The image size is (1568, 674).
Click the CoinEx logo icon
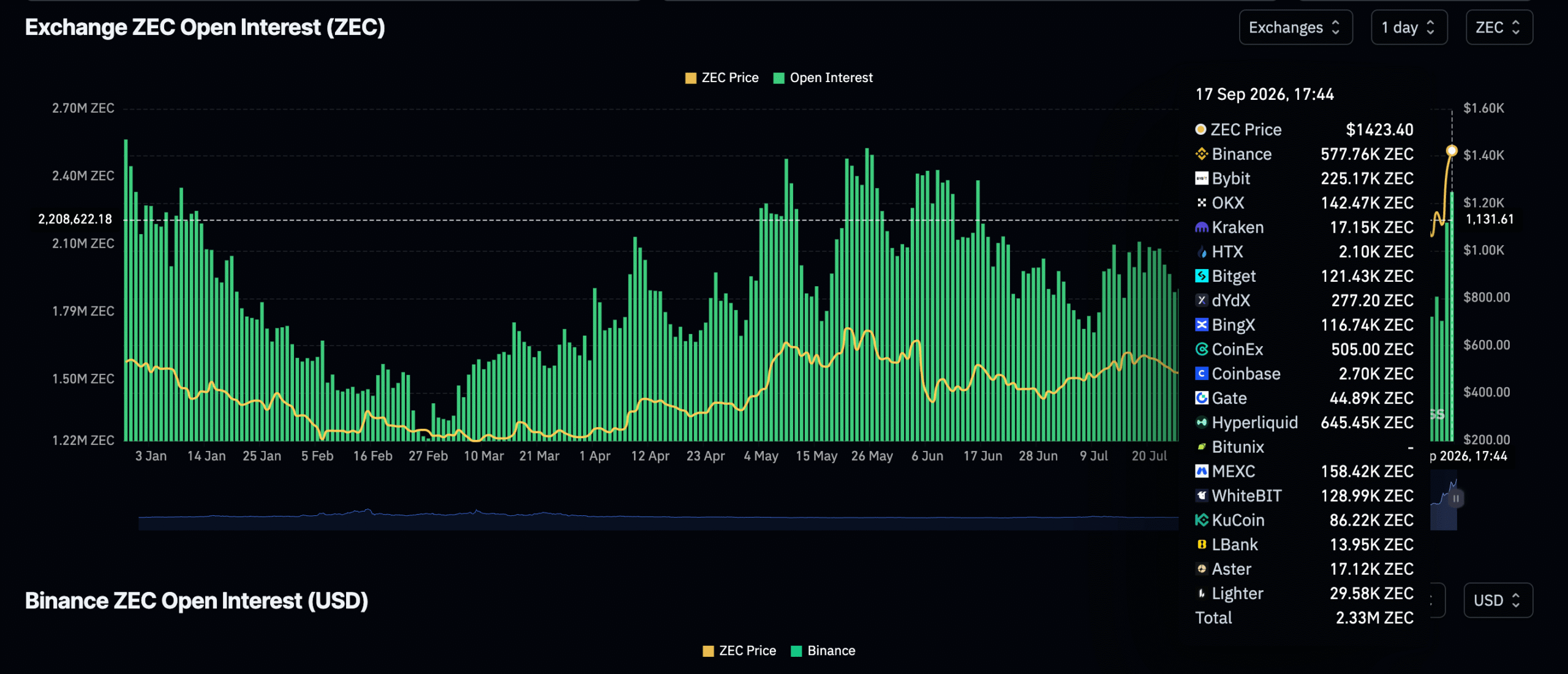point(1202,349)
